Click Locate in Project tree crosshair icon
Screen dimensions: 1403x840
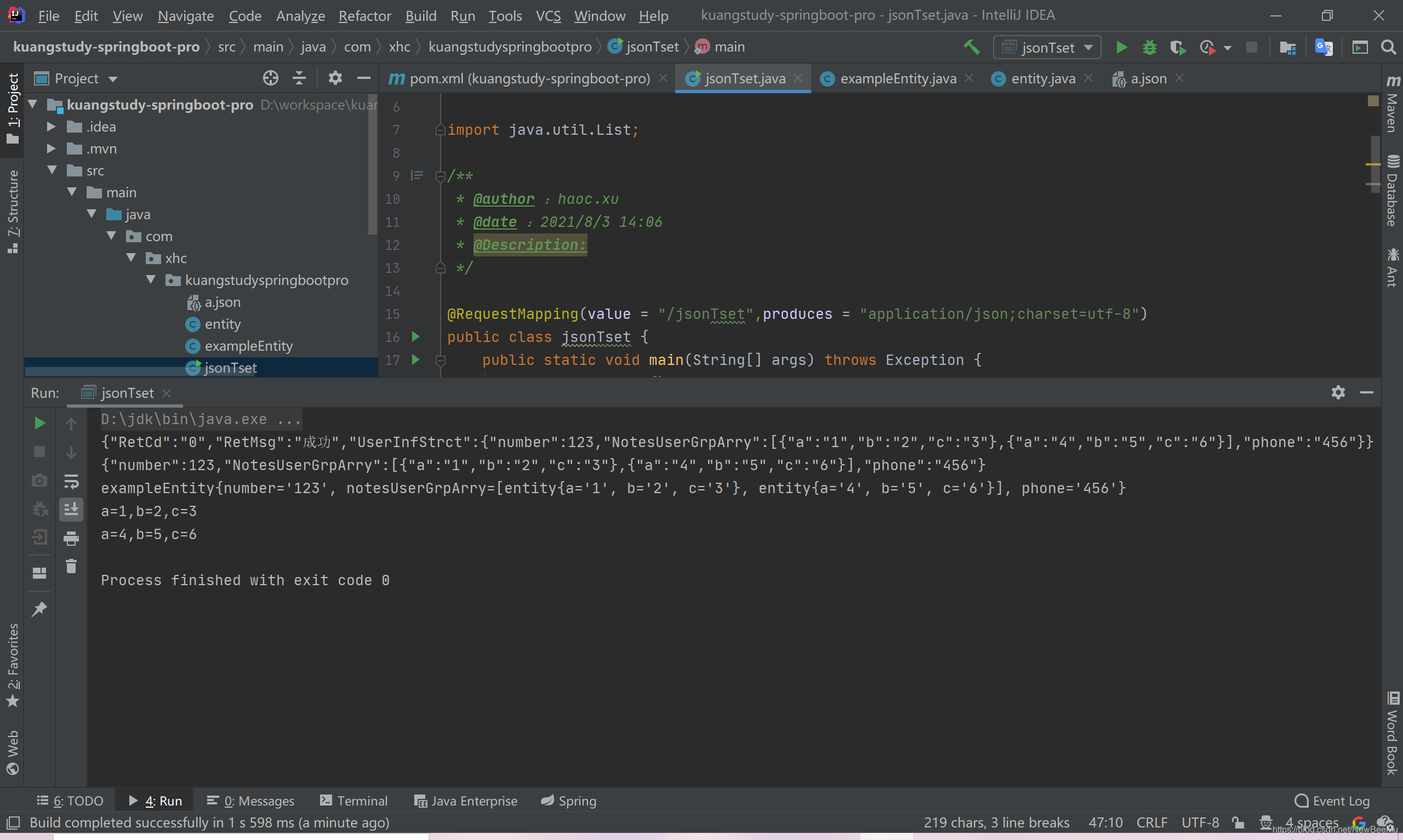(x=271, y=78)
